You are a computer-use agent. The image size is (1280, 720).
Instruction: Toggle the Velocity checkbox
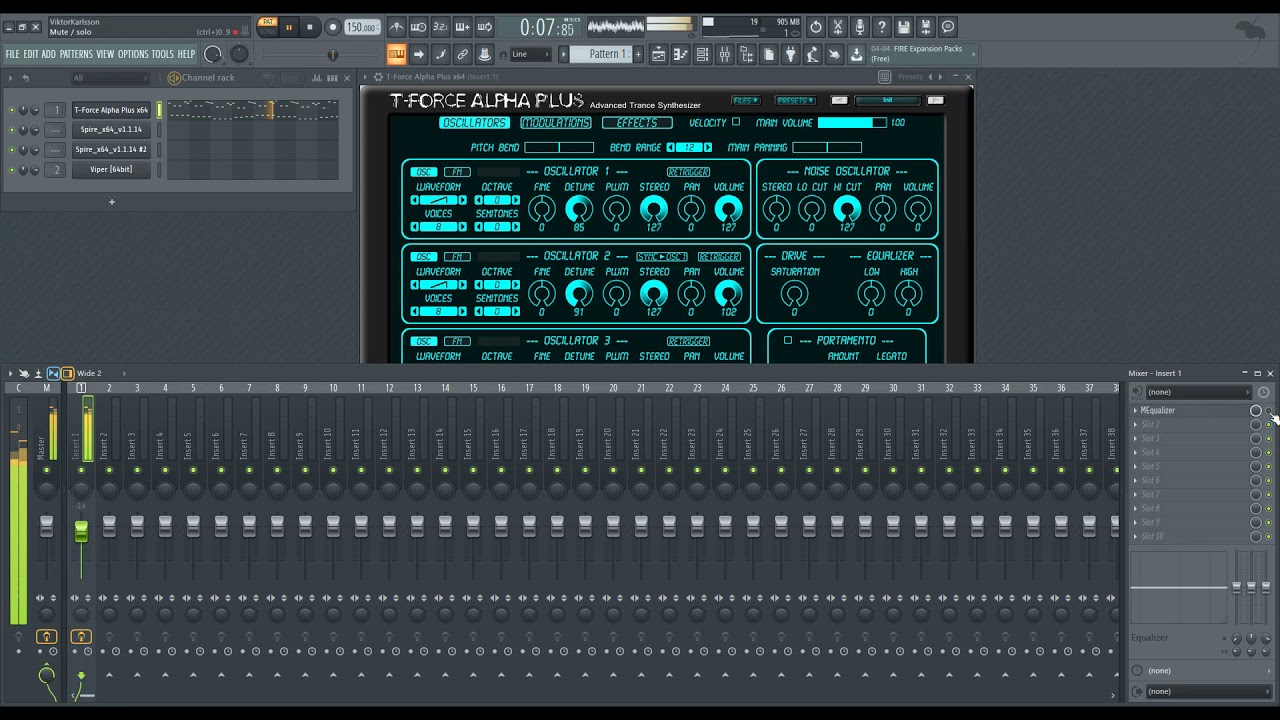(x=735, y=122)
